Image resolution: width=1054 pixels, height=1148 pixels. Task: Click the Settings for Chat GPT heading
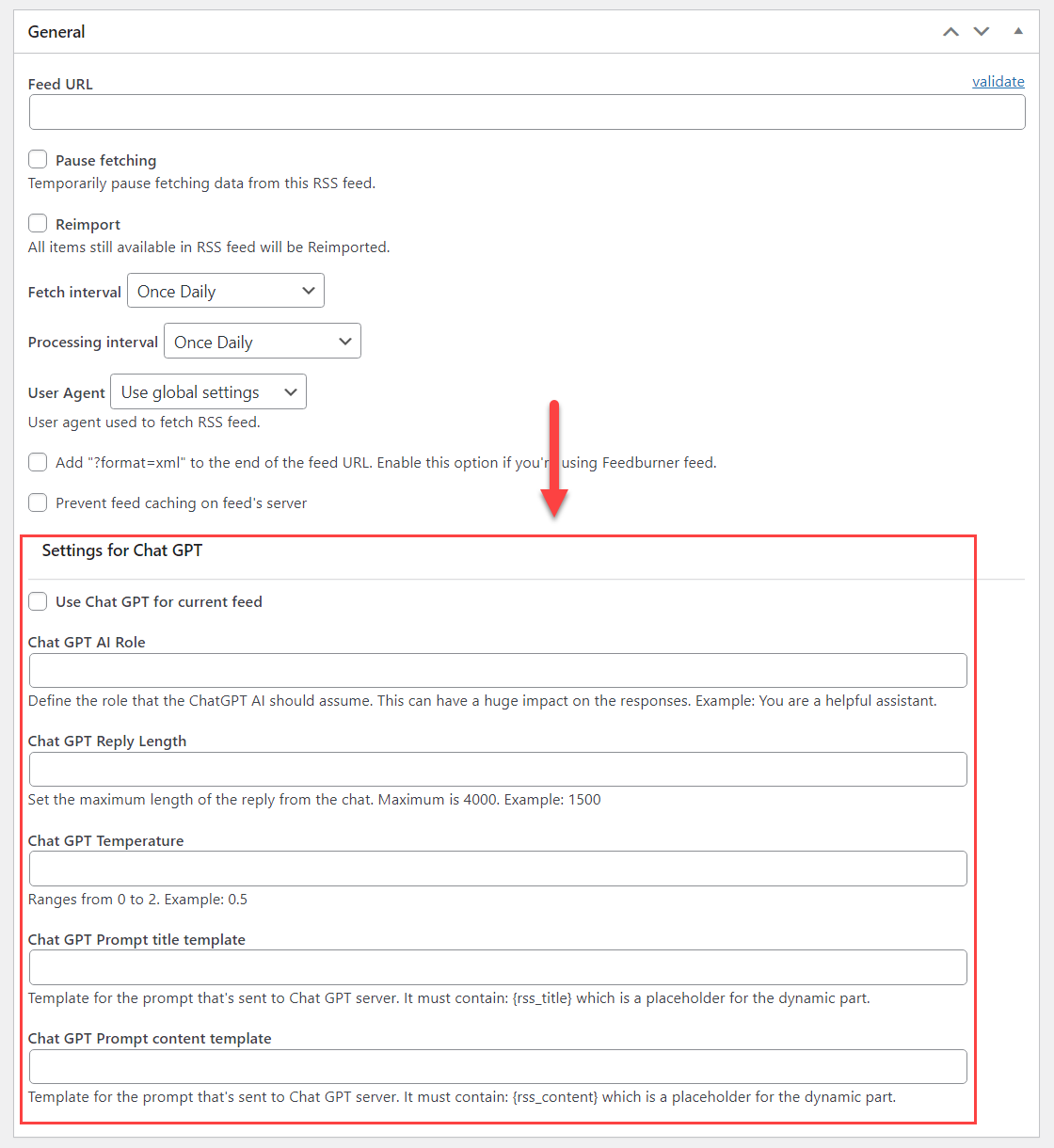122,550
